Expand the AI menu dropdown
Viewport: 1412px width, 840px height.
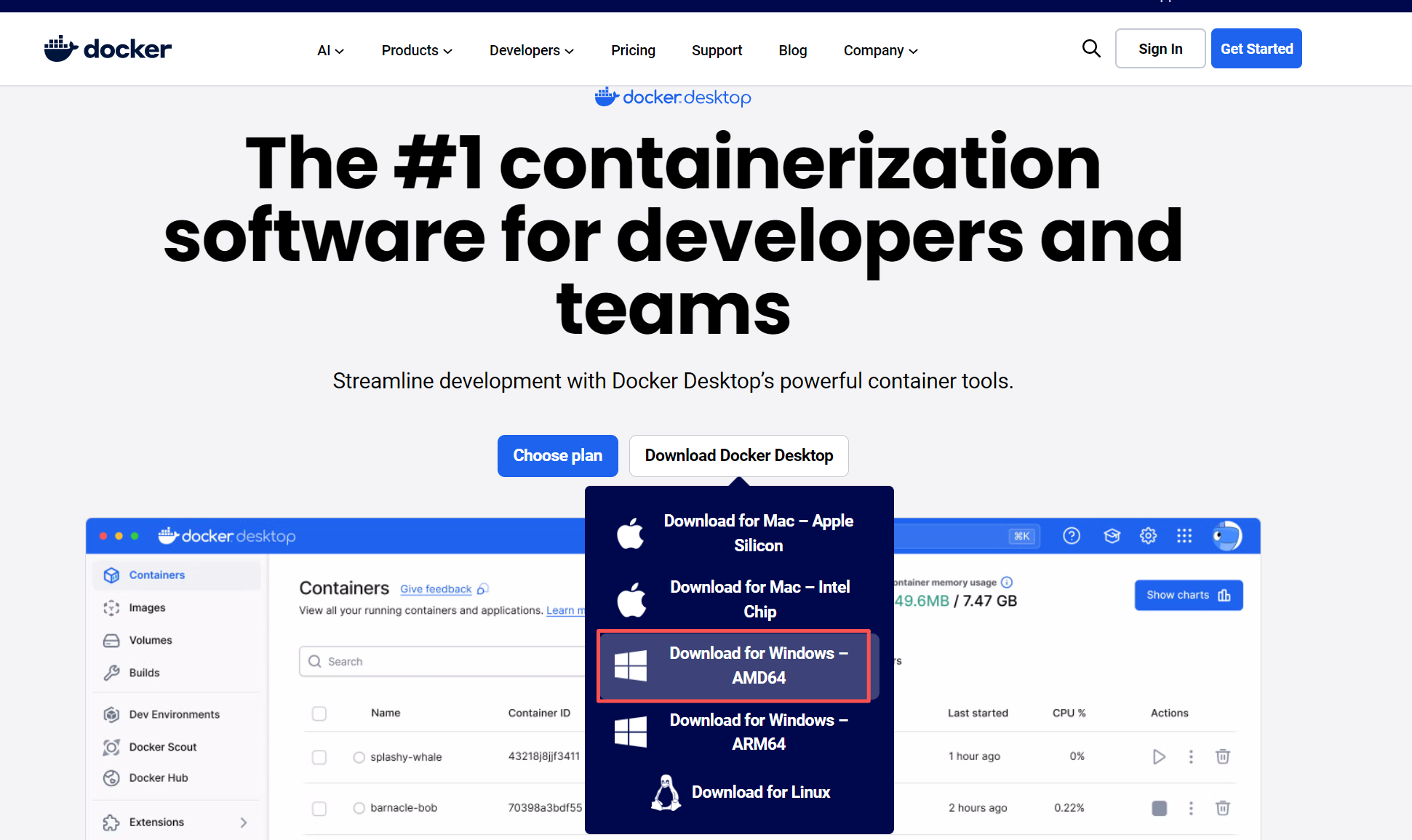[331, 50]
